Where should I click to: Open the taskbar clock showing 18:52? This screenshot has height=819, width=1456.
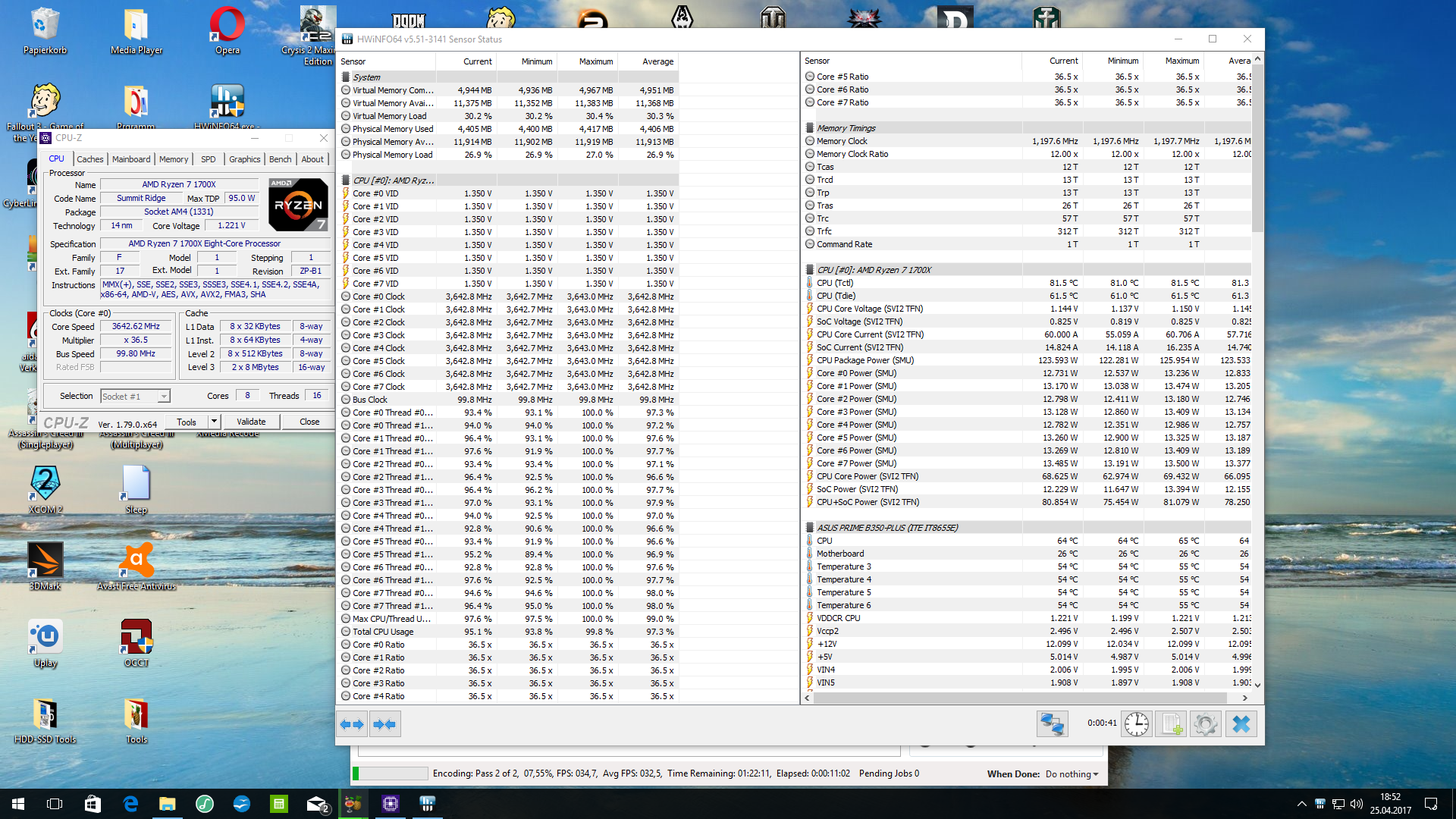click(x=1391, y=804)
